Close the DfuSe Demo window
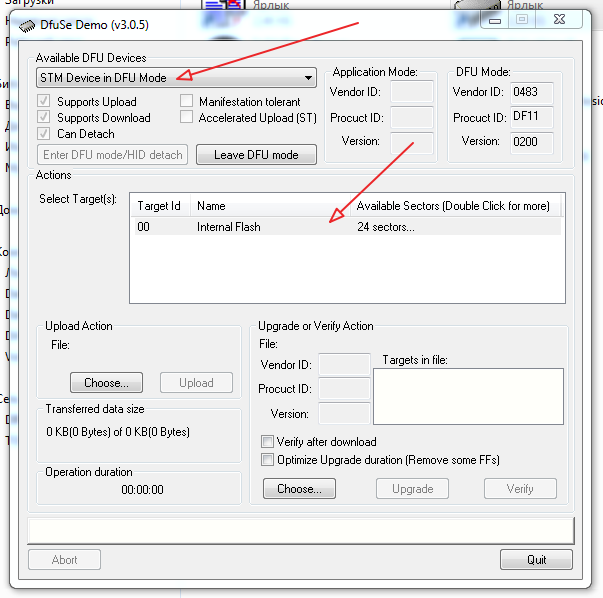603x598 pixels. click(559, 19)
